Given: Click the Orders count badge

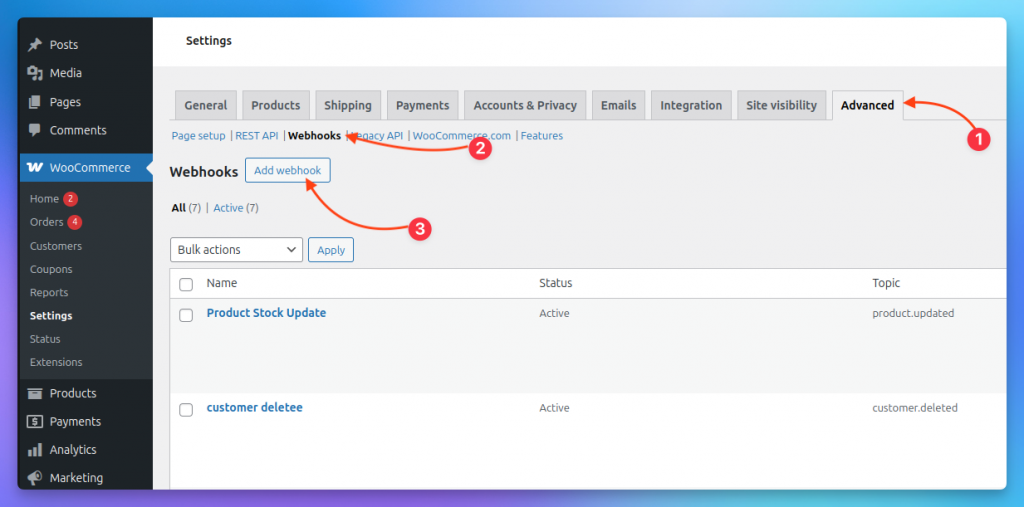Looking at the screenshot, I should tap(74, 222).
